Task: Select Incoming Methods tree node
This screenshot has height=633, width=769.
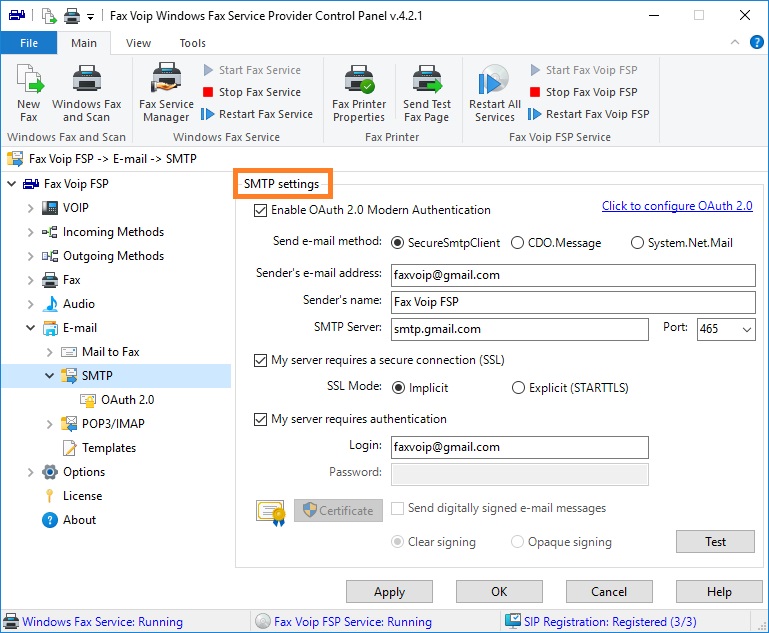Action: pyautogui.click(x=103, y=232)
